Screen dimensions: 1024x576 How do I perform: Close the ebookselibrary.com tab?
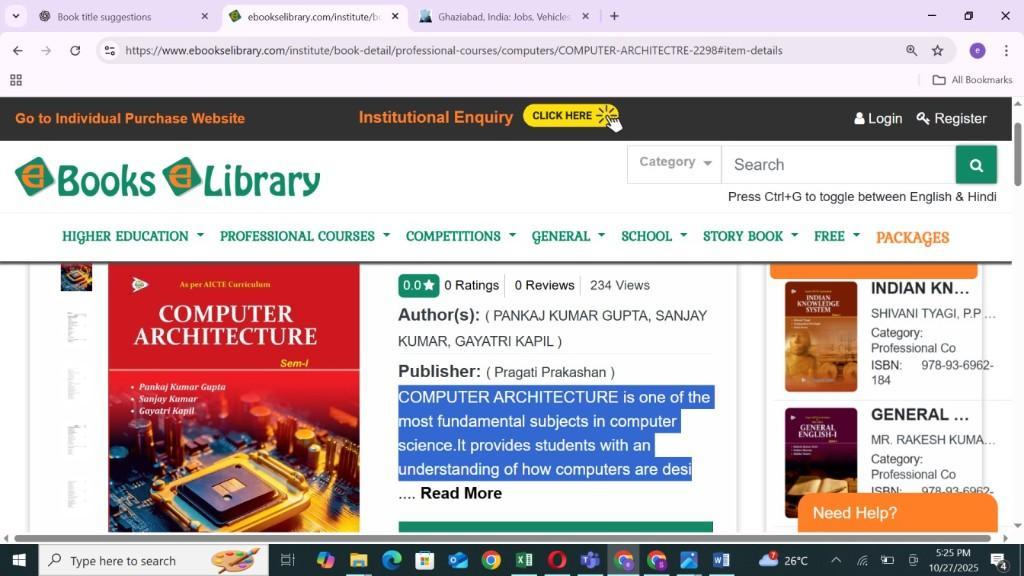click(395, 16)
